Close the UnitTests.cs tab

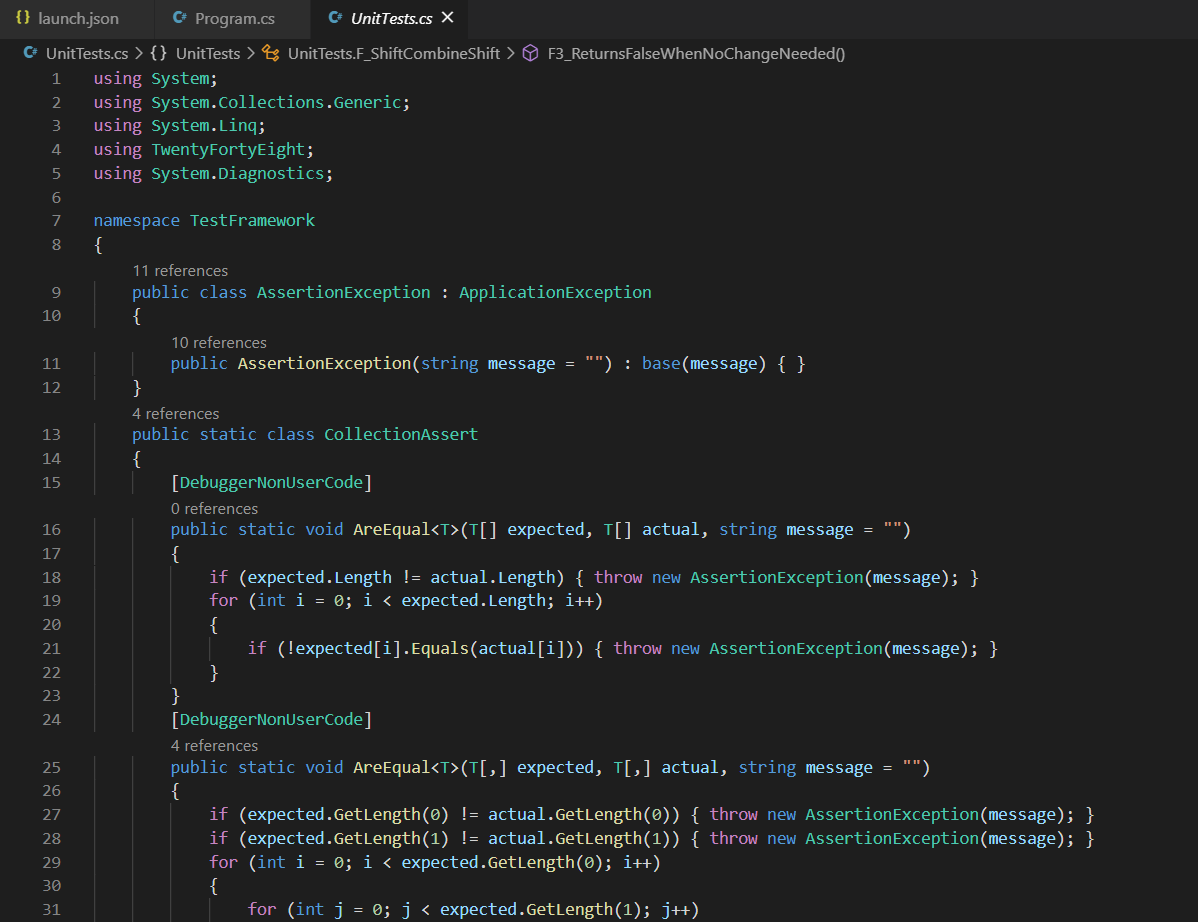[x=448, y=18]
